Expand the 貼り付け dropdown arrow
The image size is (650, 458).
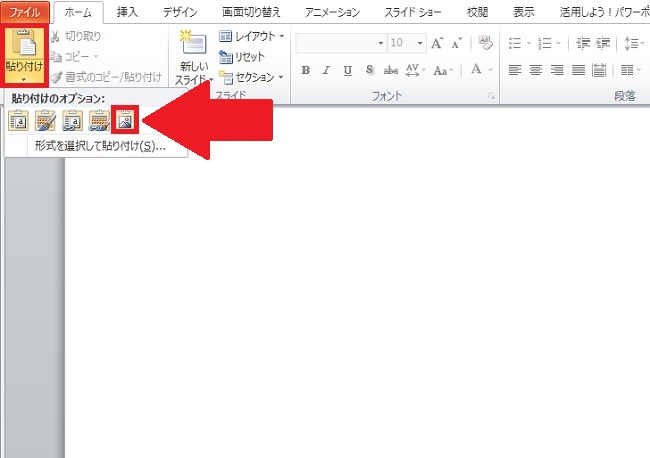point(24,79)
